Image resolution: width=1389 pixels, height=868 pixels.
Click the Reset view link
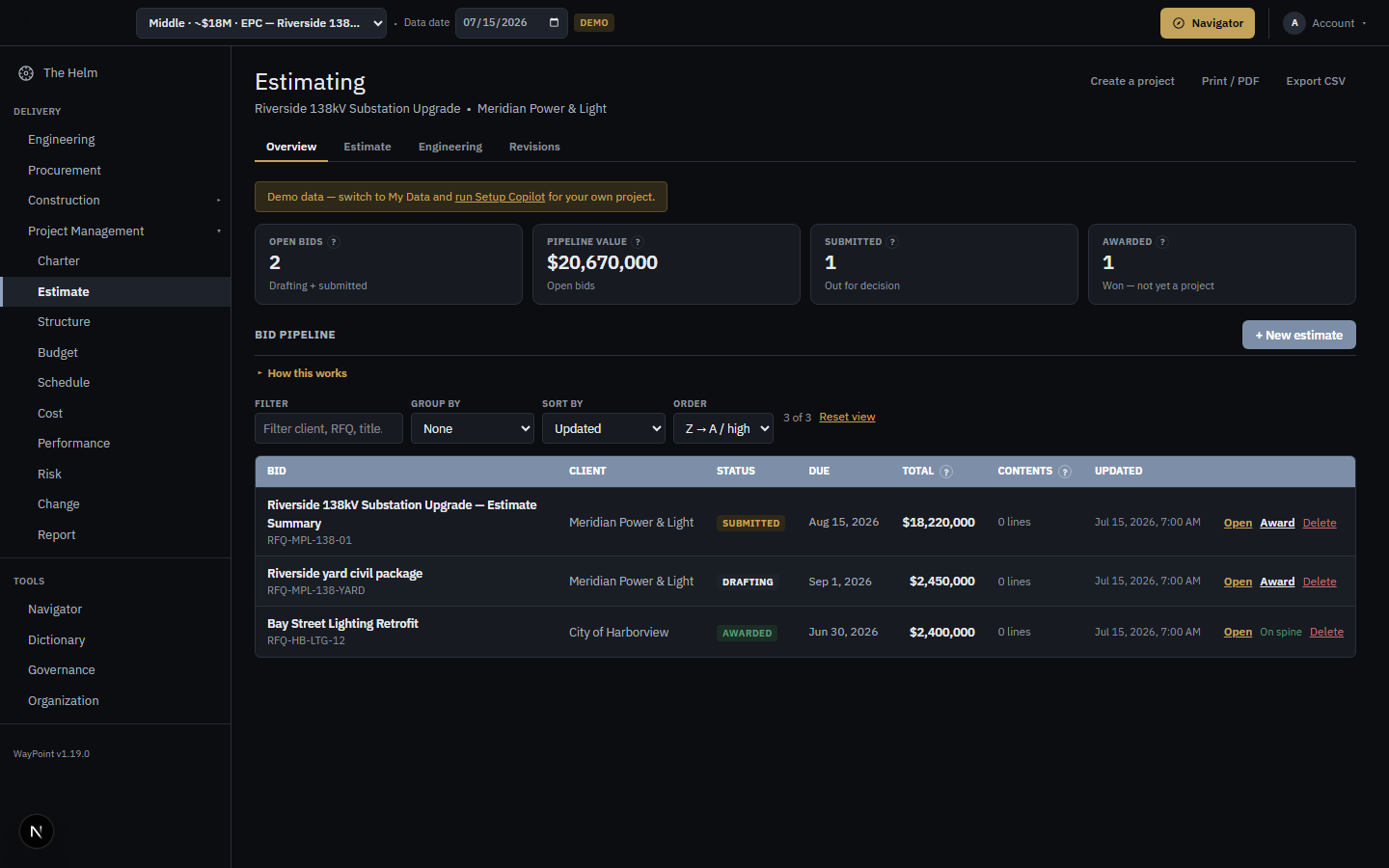click(847, 418)
